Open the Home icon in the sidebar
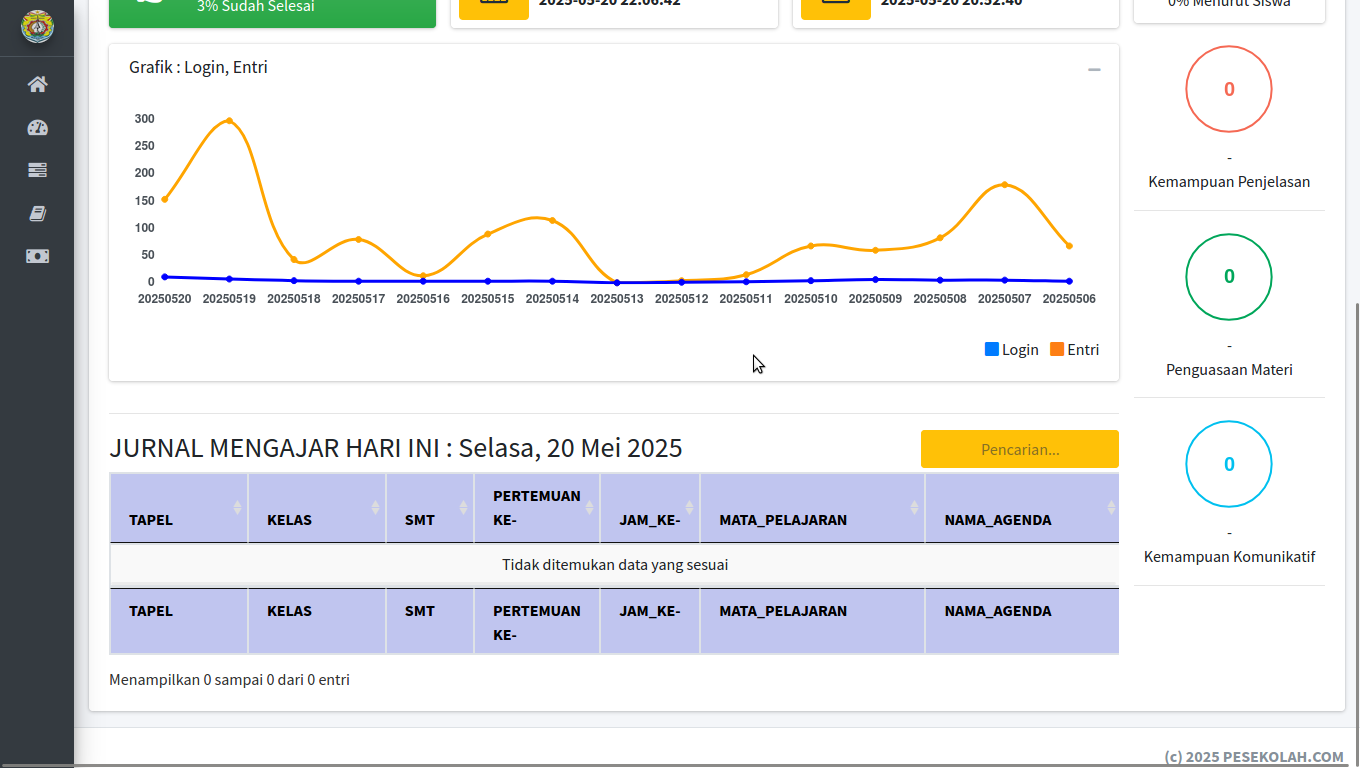The image size is (1360, 768). [x=37, y=84]
